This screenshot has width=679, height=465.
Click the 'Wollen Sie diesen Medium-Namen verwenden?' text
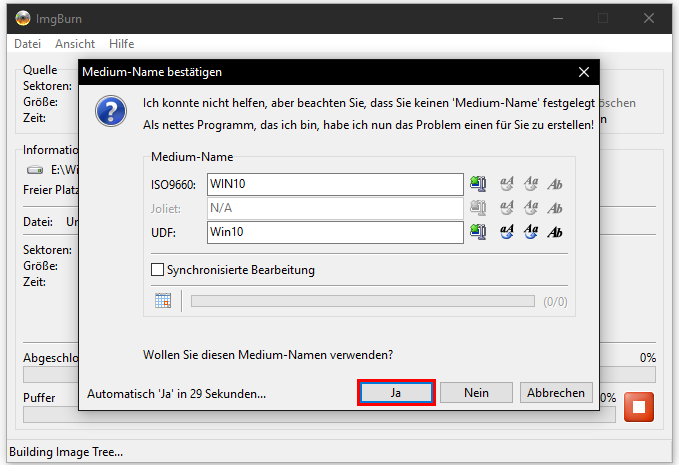268,355
